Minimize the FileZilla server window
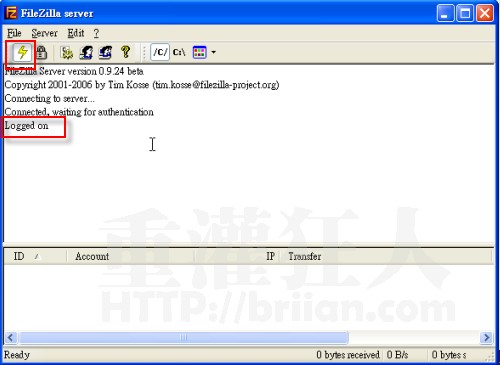 (445, 14)
